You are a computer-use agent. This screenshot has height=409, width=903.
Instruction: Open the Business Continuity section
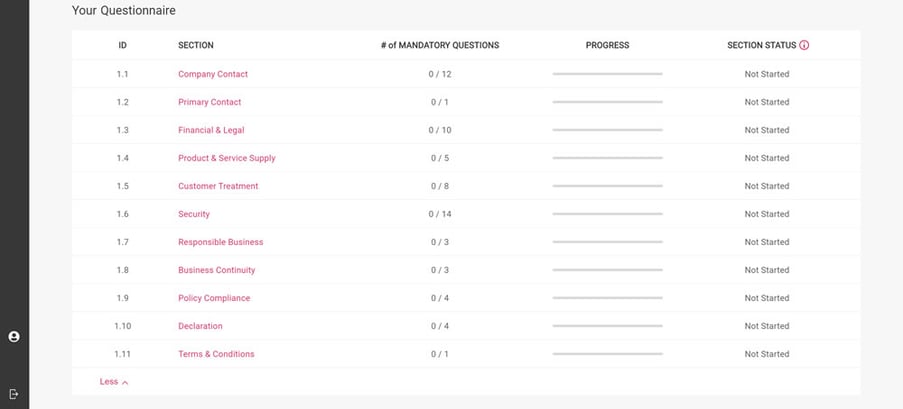click(x=217, y=270)
